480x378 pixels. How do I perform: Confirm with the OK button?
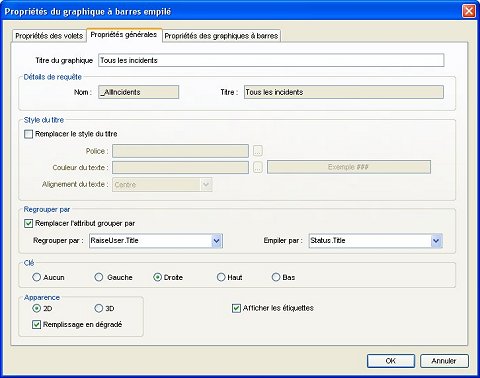click(x=391, y=361)
